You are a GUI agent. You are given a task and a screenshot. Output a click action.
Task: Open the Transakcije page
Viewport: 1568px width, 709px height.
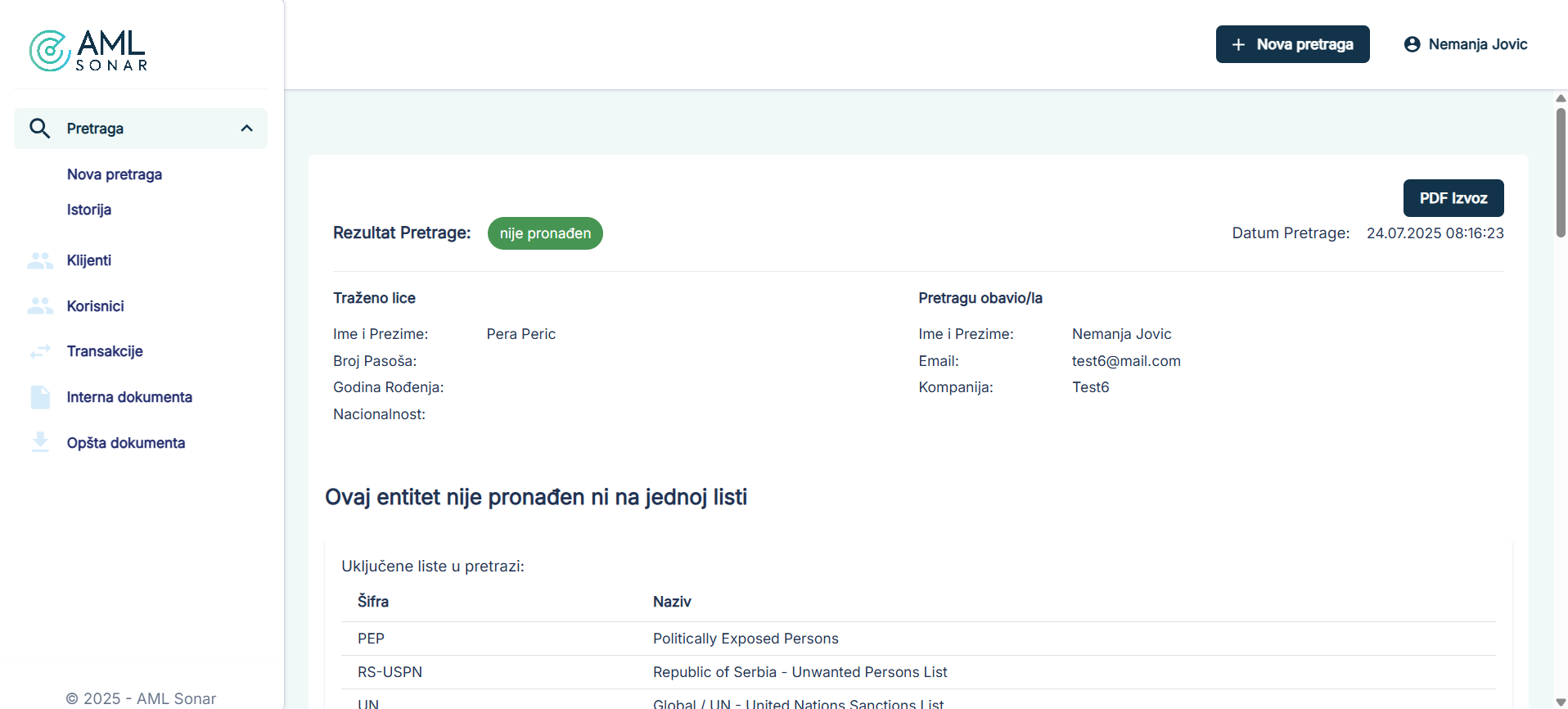(x=105, y=351)
